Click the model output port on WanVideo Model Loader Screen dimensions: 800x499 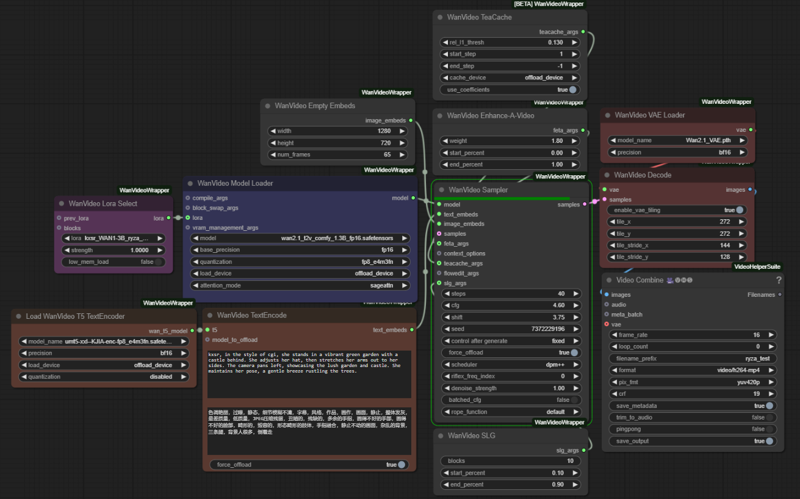click(x=414, y=198)
